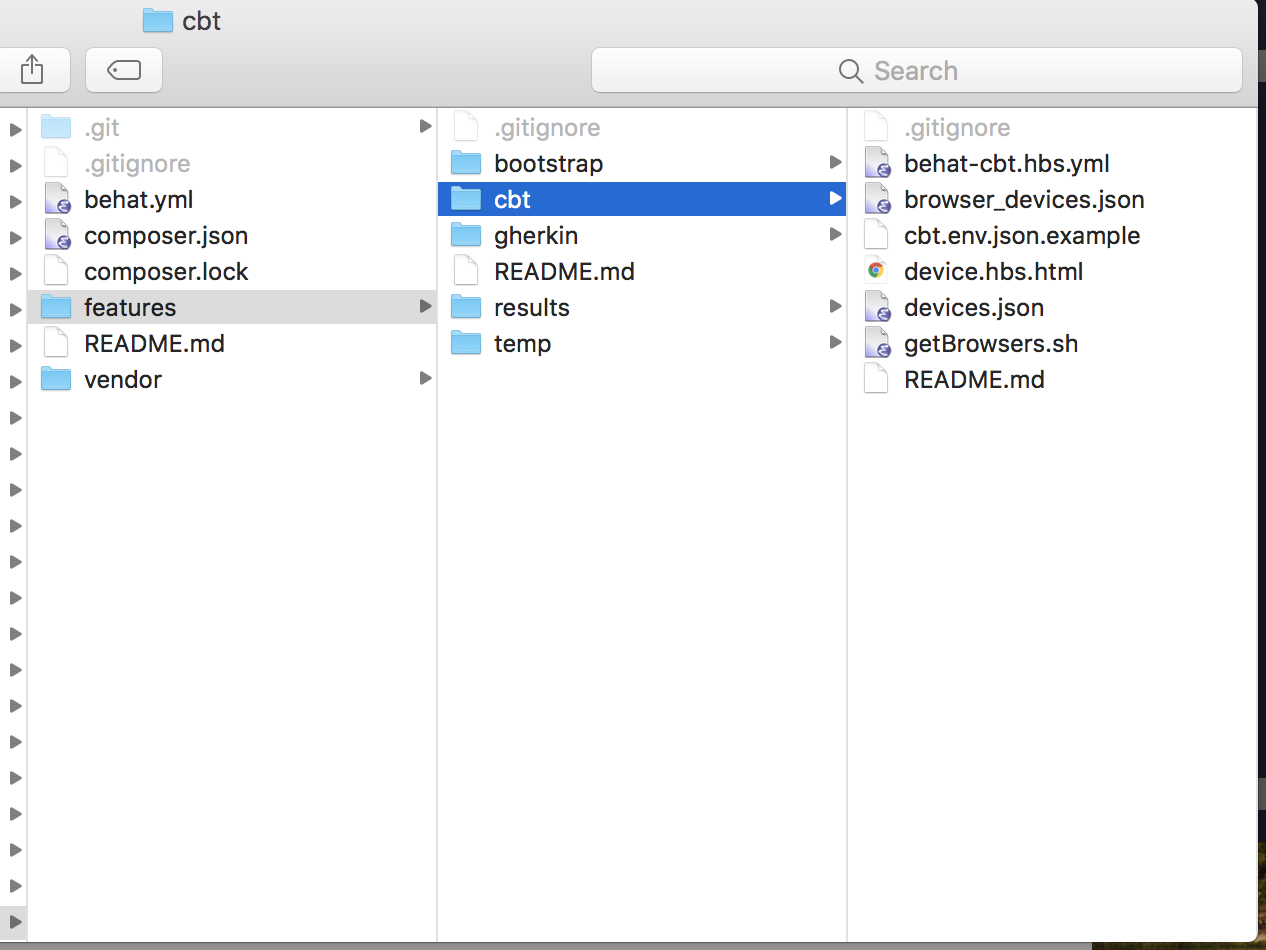This screenshot has width=1266, height=950.
Task: Select the vendor folder icon
Action: pyautogui.click(x=56, y=379)
